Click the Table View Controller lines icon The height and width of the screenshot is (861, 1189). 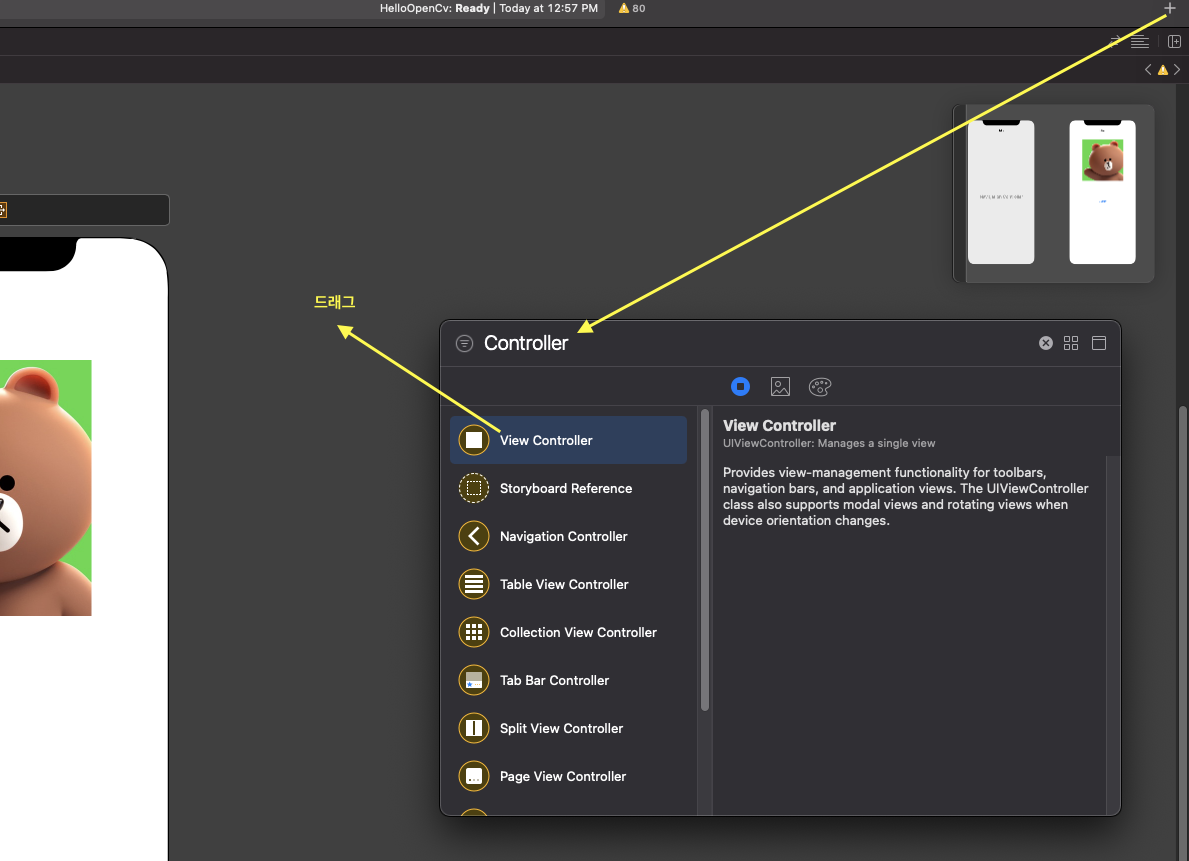(x=474, y=584)
